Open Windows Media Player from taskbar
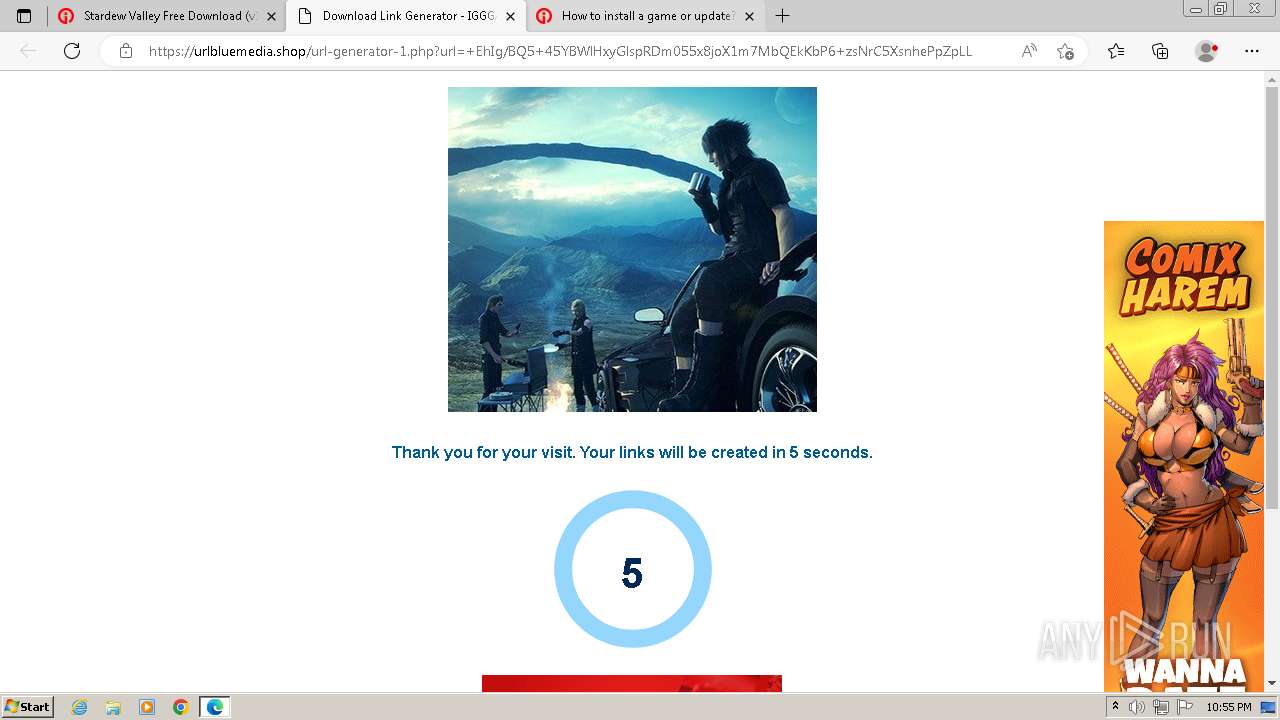This screenshot has width=1280, height=720. tap(147, 707)
